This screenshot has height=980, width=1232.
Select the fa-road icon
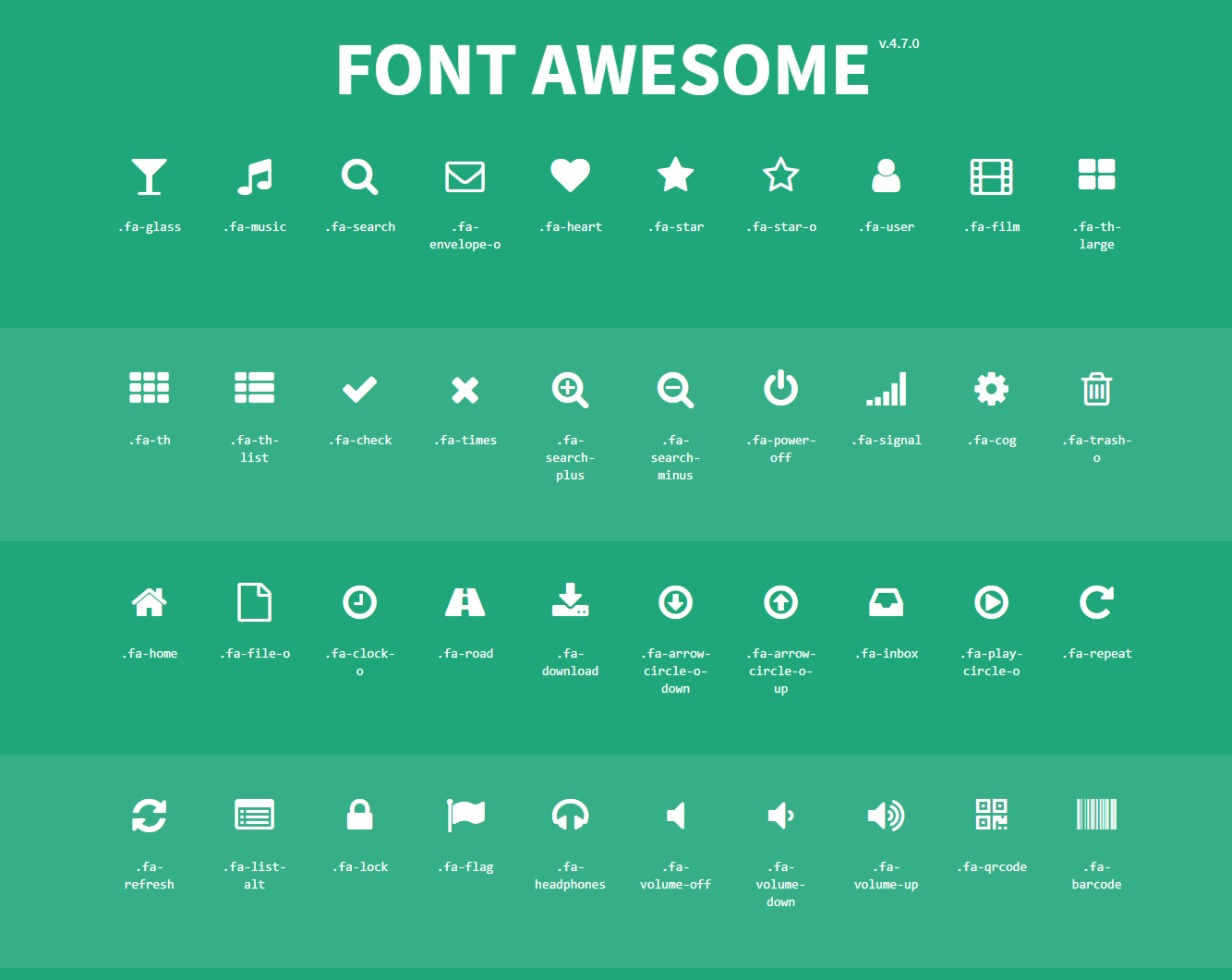click(x=465, y=602)
